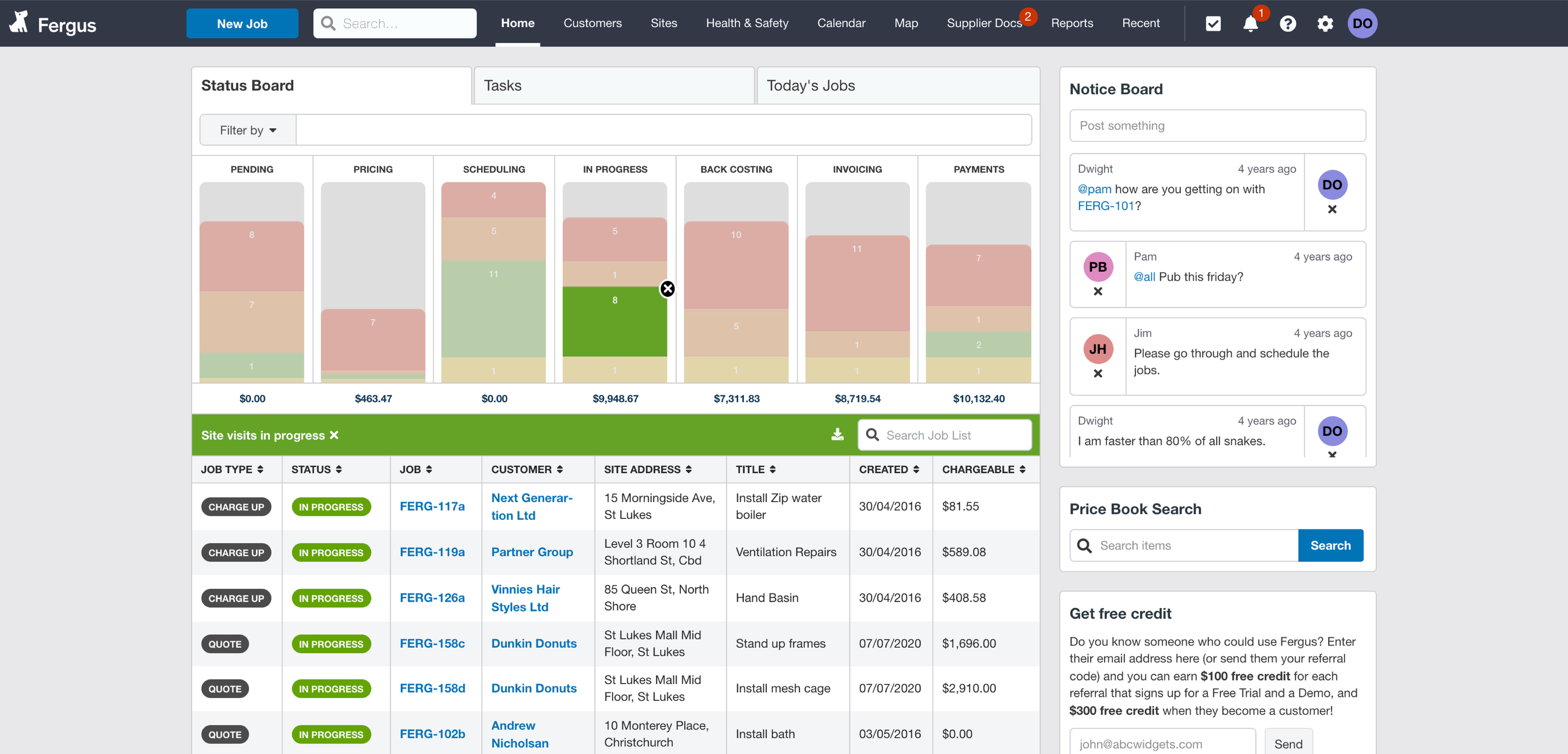Open job link FERG-119a
1568x754 pixels.
coord(432,552)
